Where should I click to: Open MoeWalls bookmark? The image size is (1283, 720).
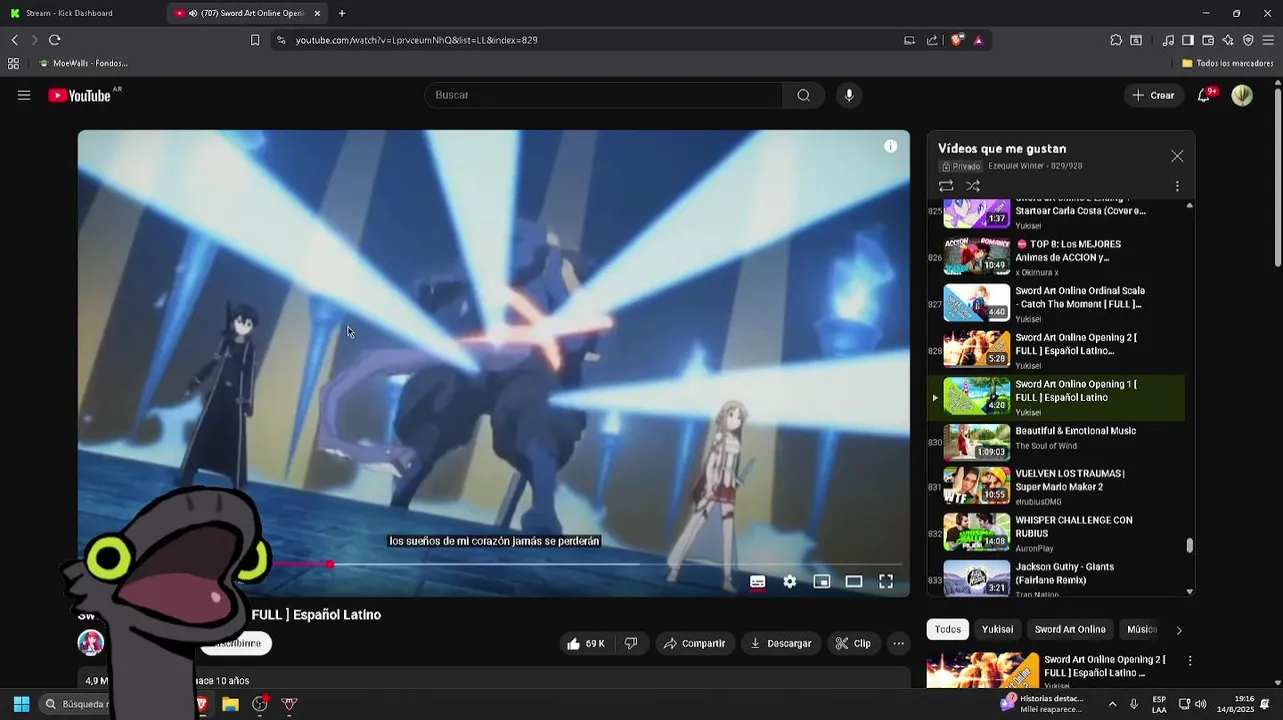point(83,63)
